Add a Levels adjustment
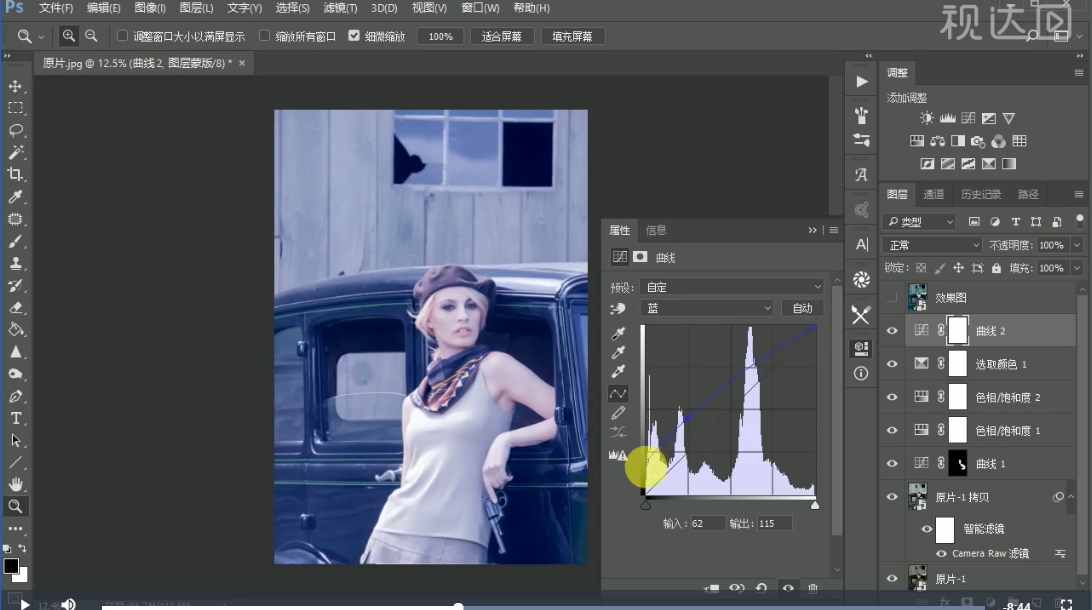The image size is (1092, 610). [x=947, y=118]
